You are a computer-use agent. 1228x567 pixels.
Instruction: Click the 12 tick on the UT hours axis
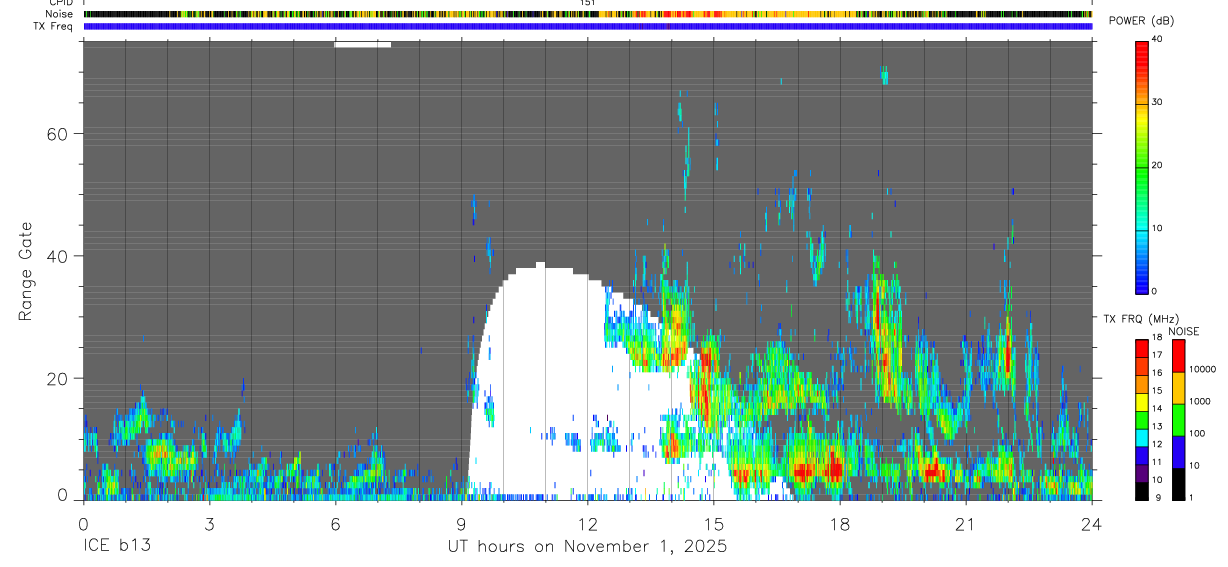588,524
